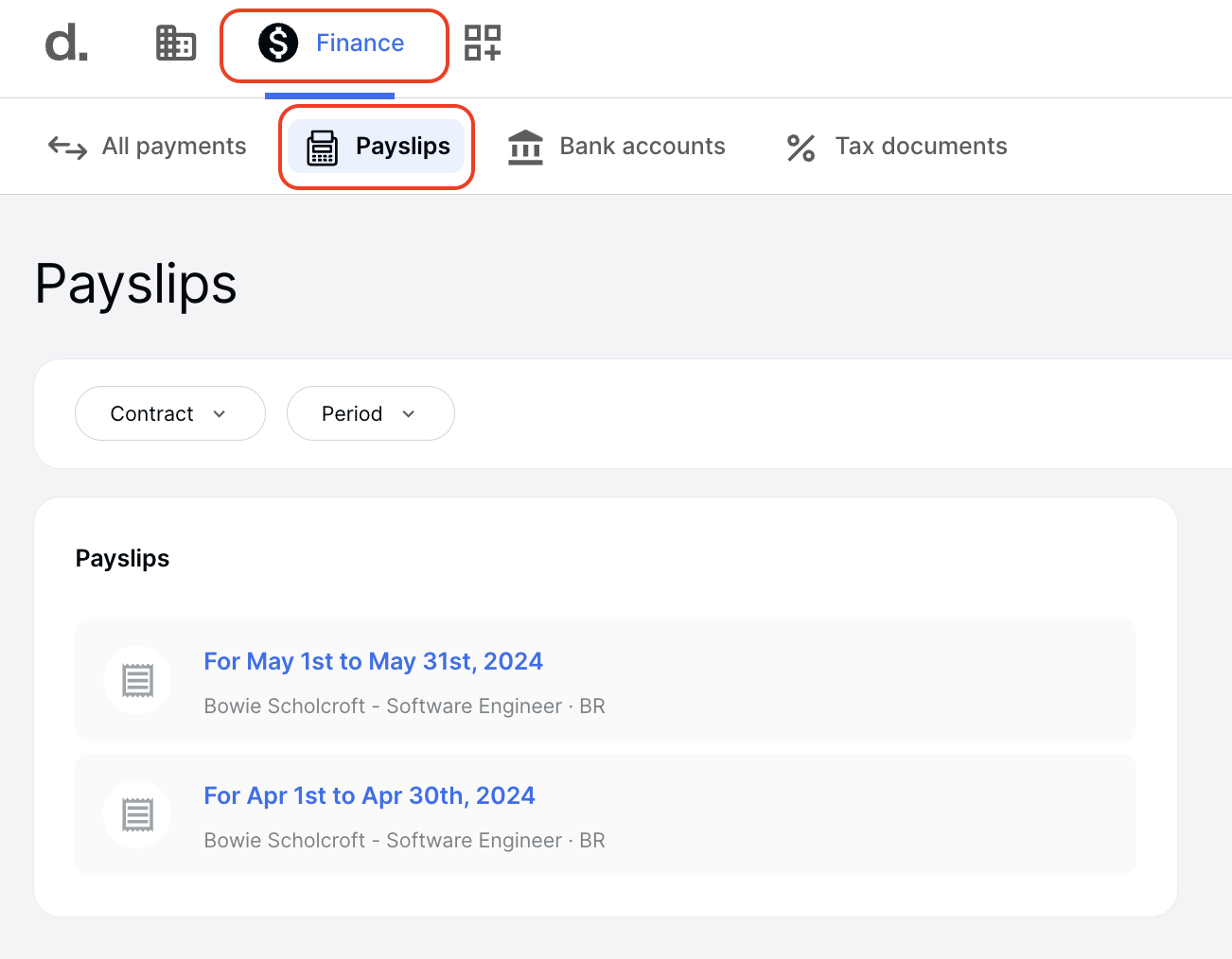Select the calculator icon on the Payslips tab
Screen dimensions: 1232x959
coord(321,147)
